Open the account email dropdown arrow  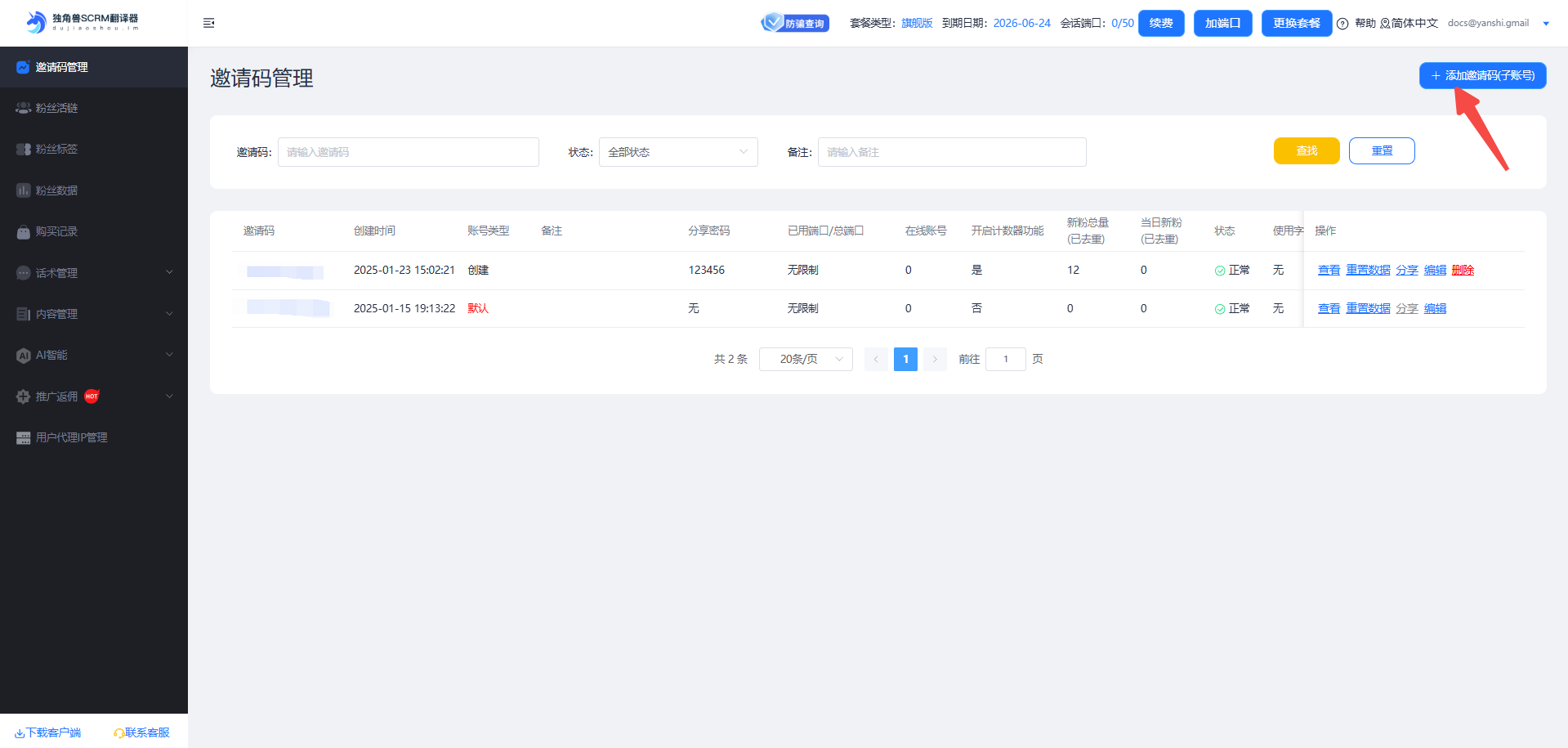[x=1545, y=24]
